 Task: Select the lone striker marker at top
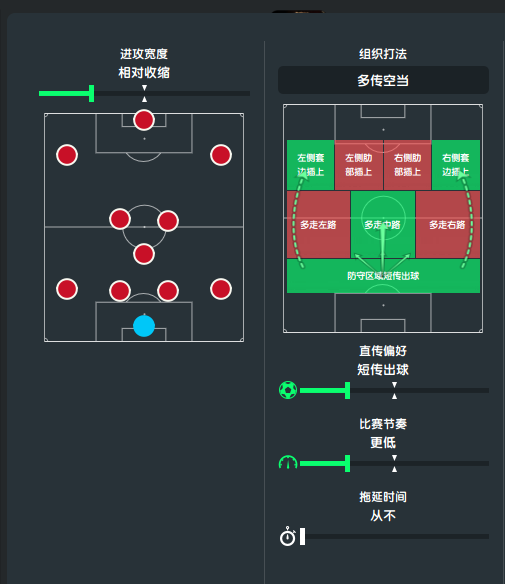coord(144,120)
